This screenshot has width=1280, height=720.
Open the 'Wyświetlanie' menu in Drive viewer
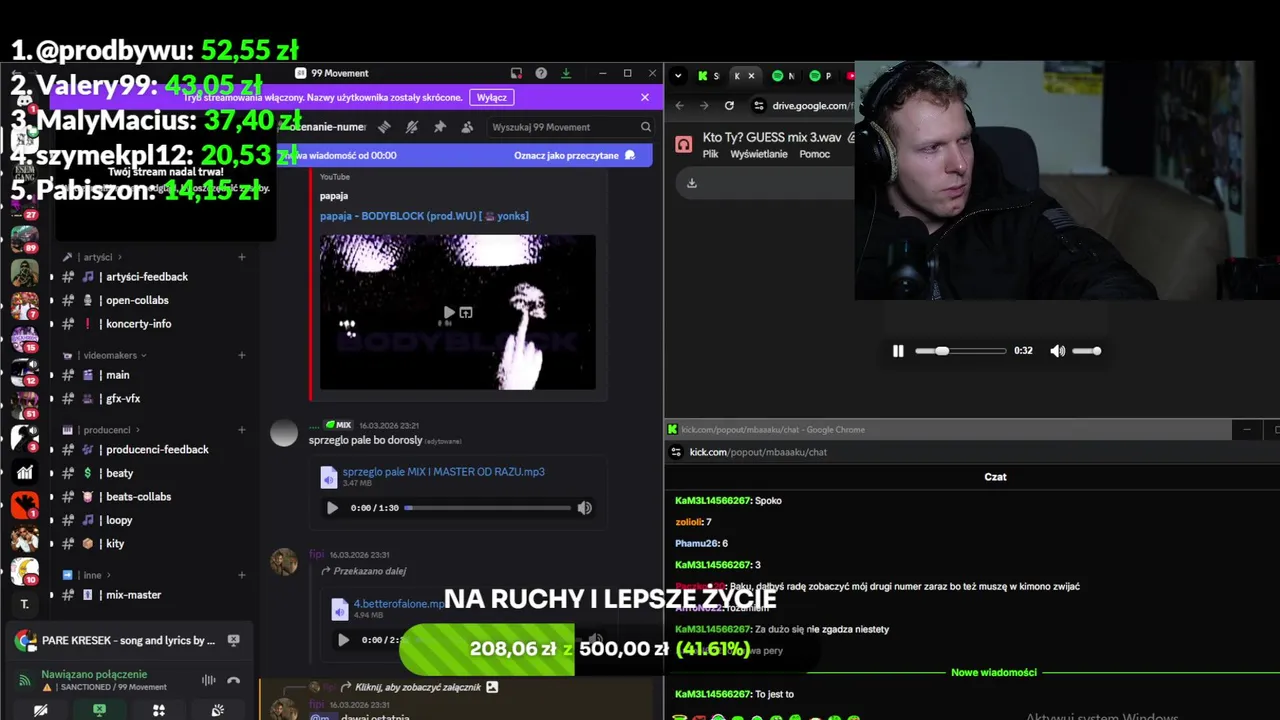[759, 155]
